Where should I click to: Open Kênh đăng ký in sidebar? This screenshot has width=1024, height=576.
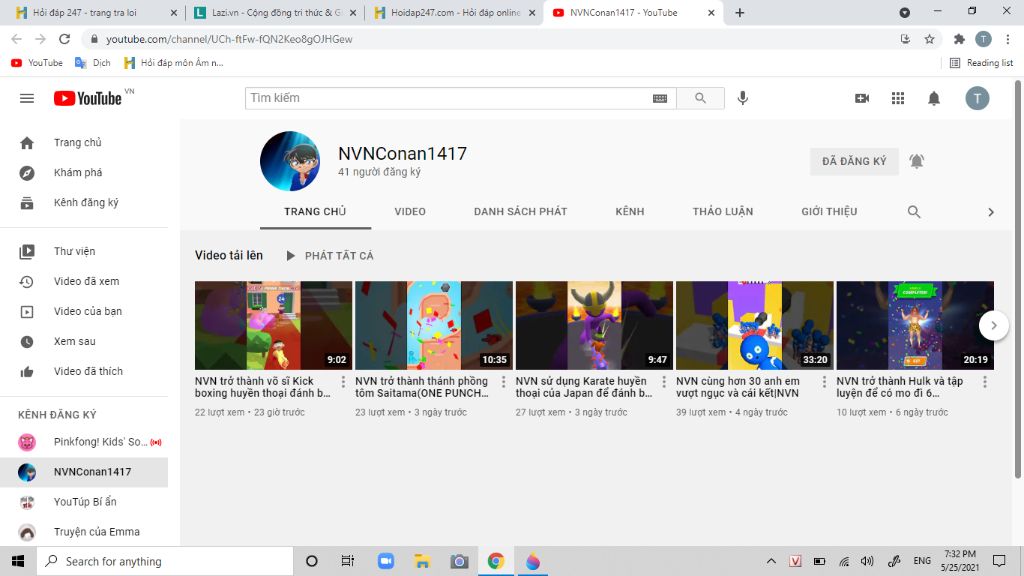coord(84,202)
